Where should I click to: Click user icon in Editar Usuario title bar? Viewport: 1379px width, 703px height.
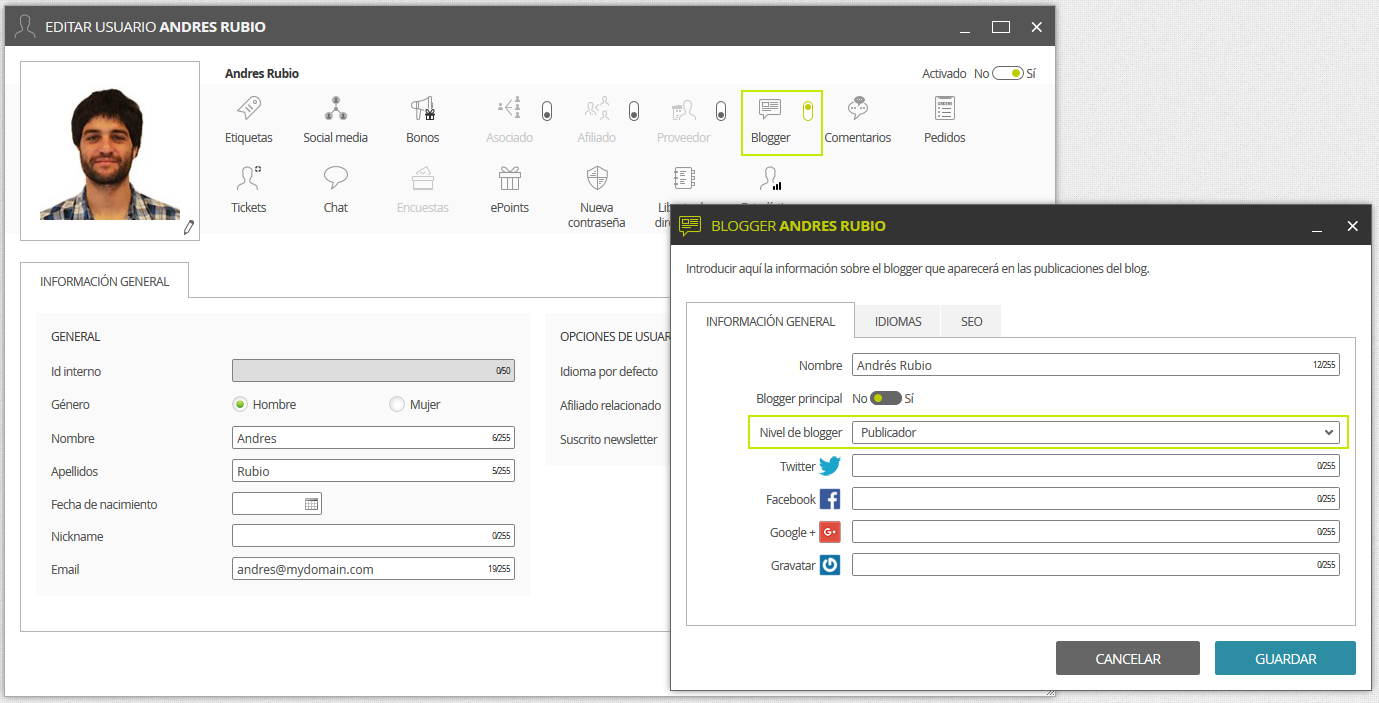tap(26, 26)
